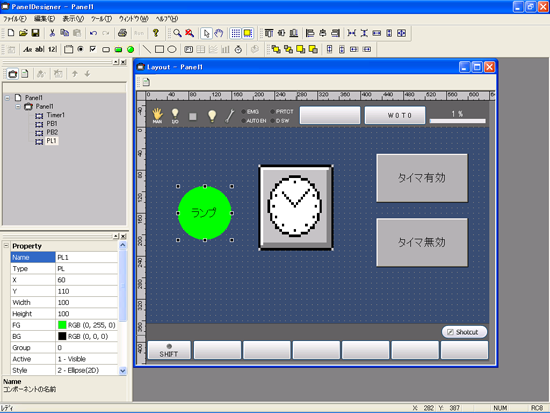
Task: Select the magnifier zoom tool
Action: coord(177,33)
